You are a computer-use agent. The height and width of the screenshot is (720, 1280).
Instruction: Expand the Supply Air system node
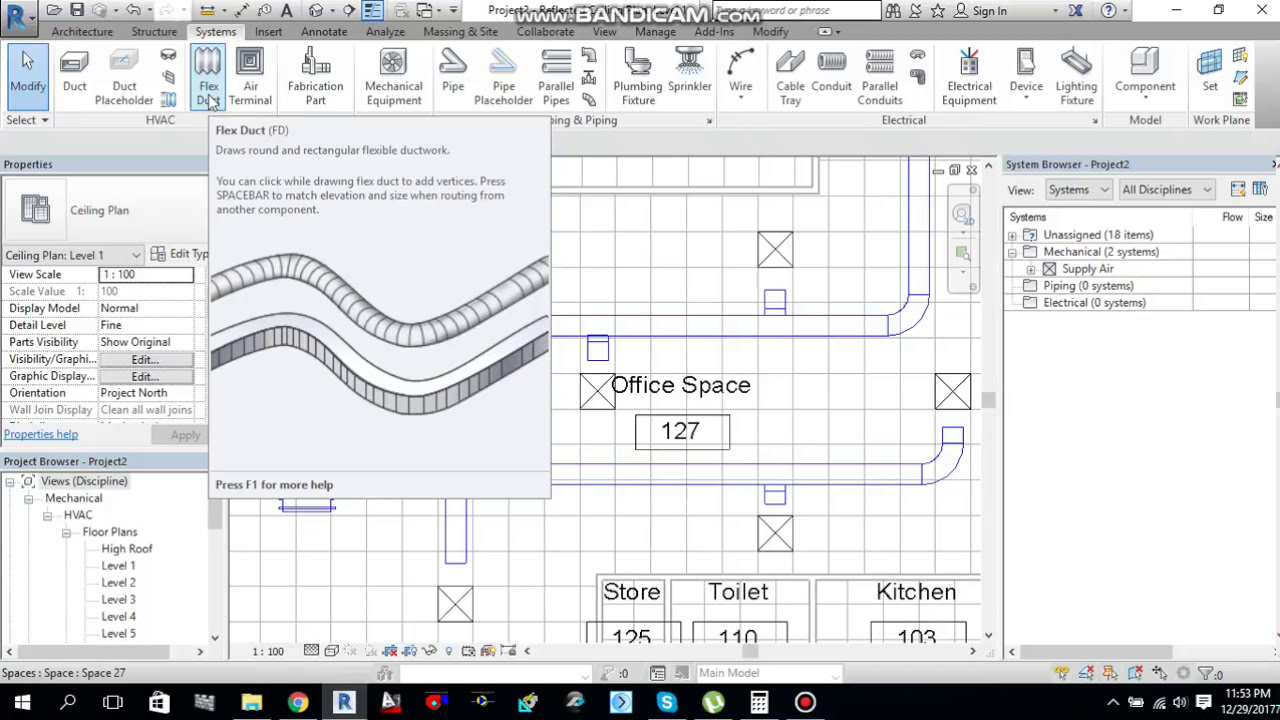pyautogui.click(x=1031, y=270)
